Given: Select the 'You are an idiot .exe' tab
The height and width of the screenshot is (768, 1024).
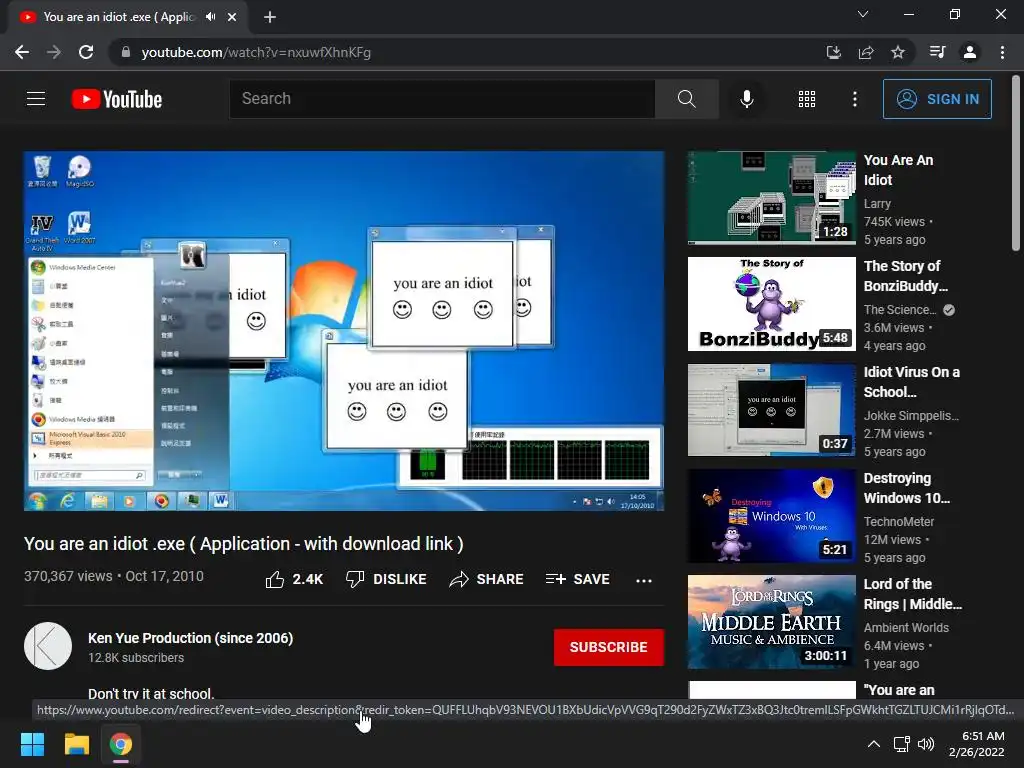Looking at the screenshot, I should pos(120,17).
